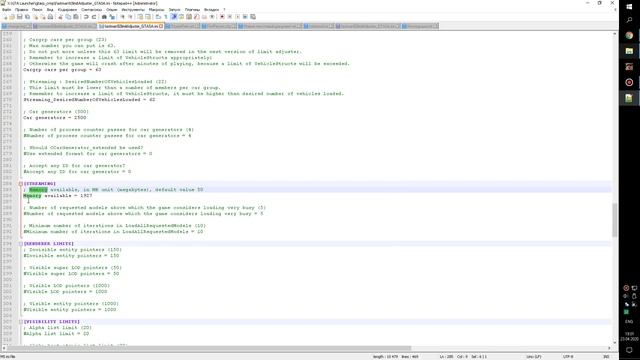Click Stop macro recording icon
Screen dimensions: 640x360
(230, 17)
